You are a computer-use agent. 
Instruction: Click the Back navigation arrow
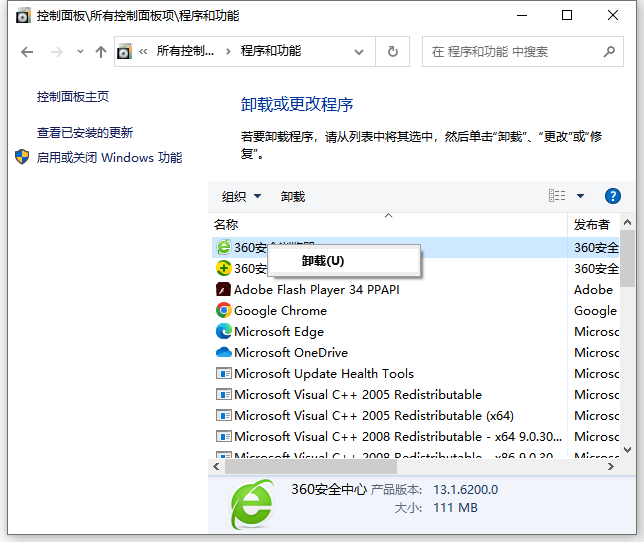click(x=27, y=52)
